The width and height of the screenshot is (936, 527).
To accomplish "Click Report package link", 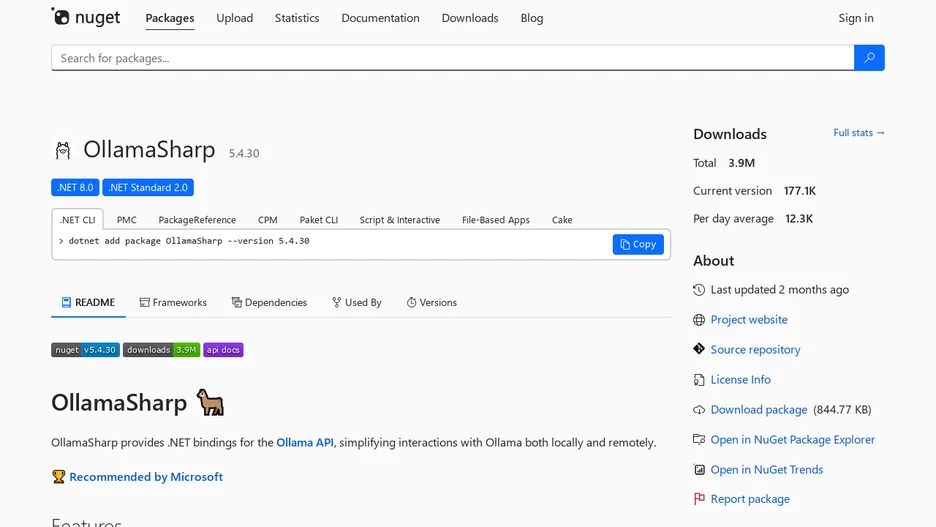I will point(750,499).
